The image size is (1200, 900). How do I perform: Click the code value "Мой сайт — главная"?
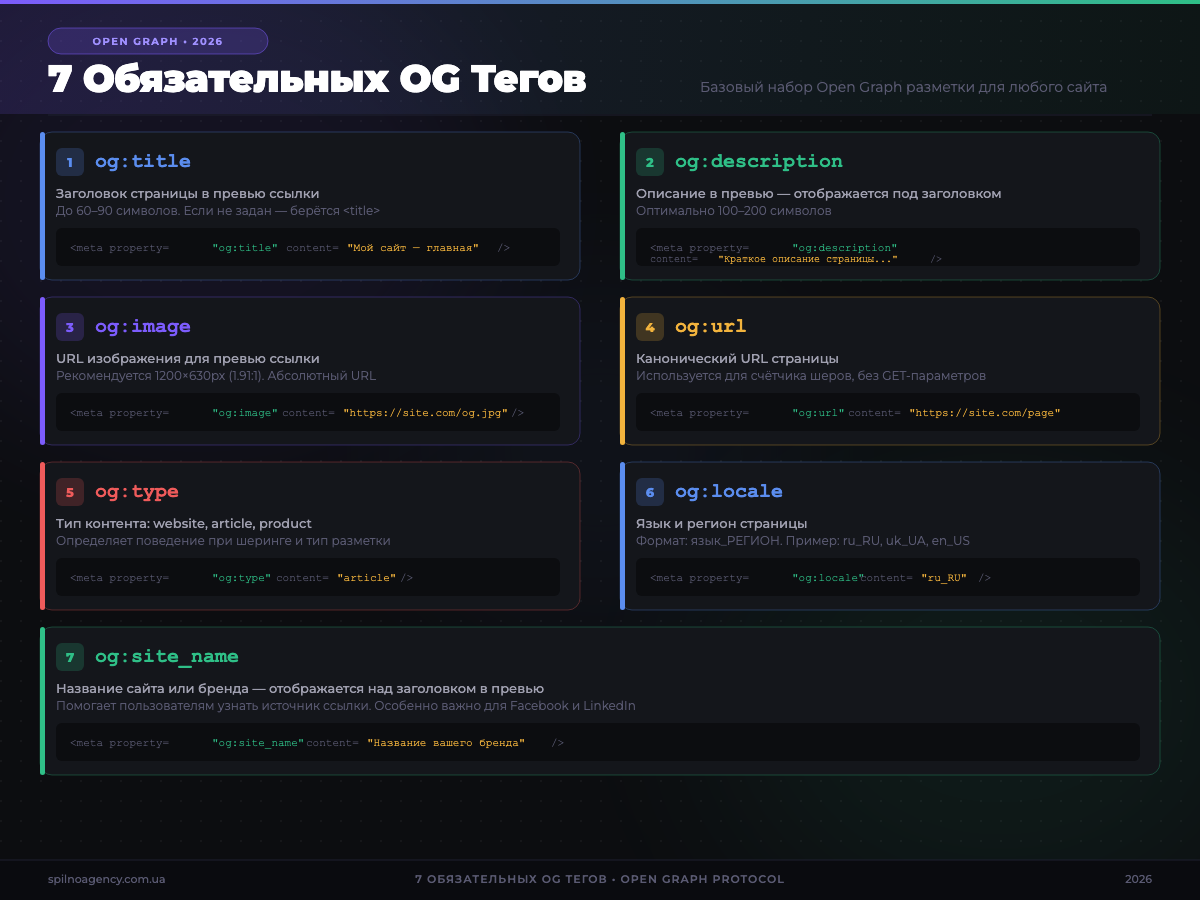[413, 247]
